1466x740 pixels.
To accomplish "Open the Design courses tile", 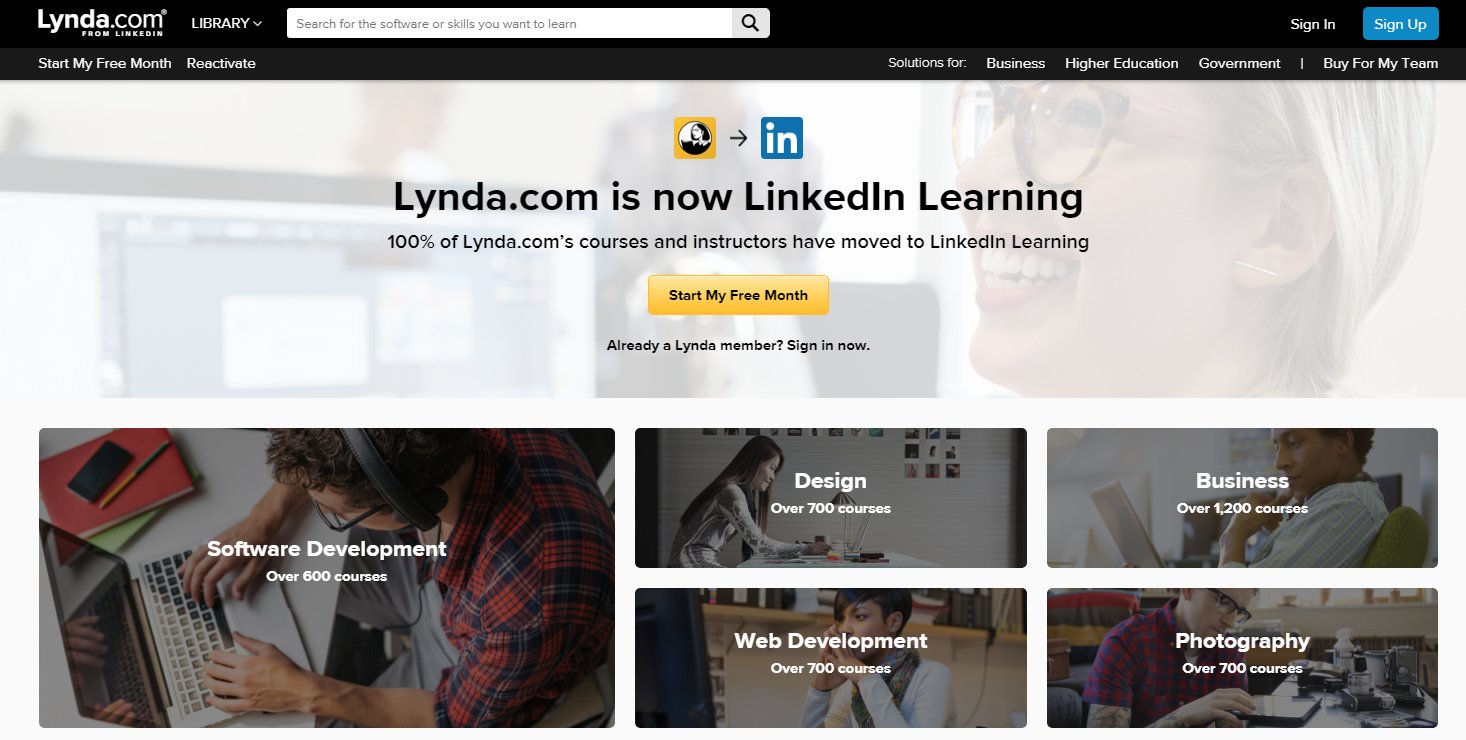I will click(x=831, y=498).
